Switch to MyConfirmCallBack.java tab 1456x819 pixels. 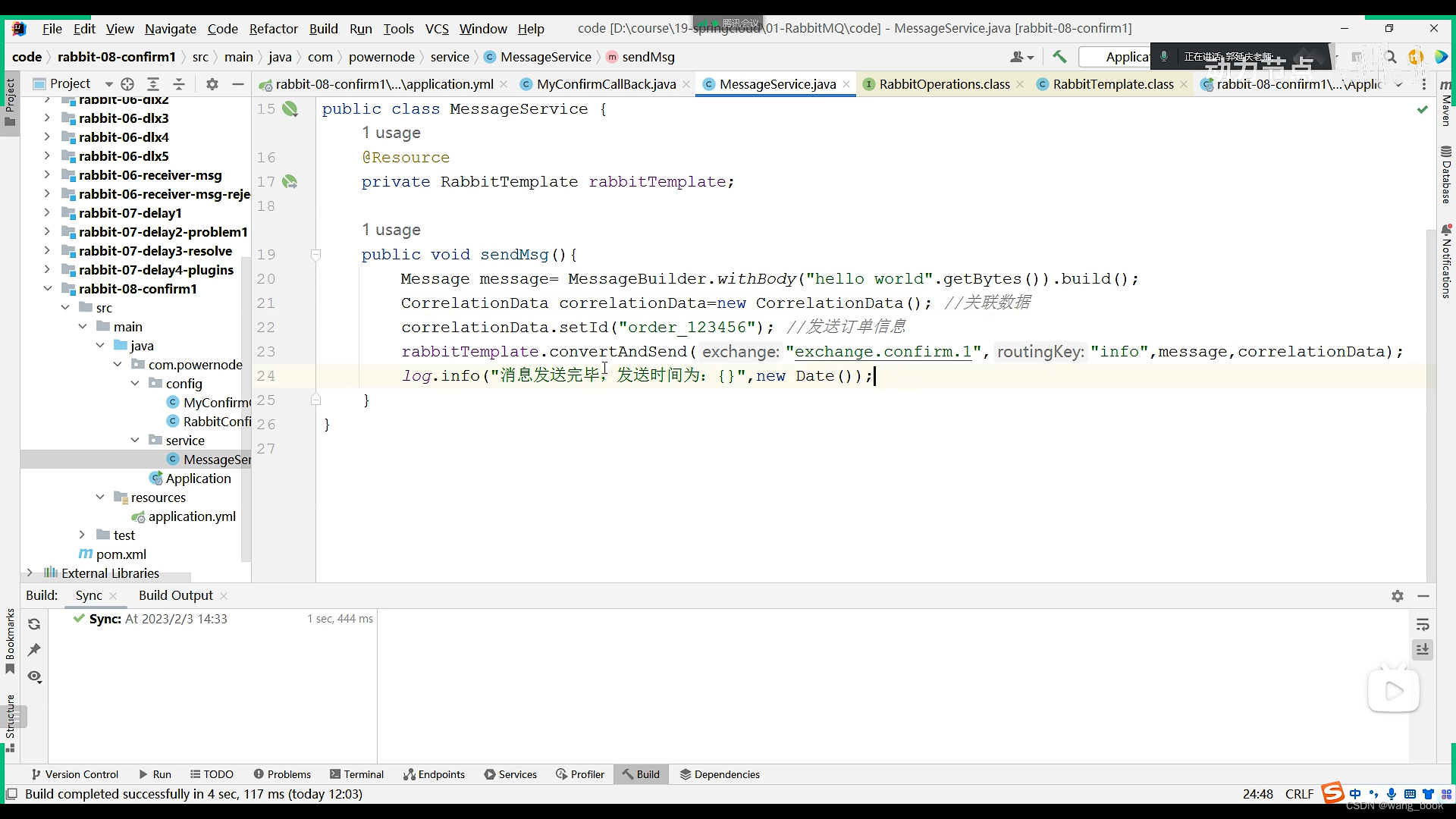pyautogui.click(x=605, y=84)
